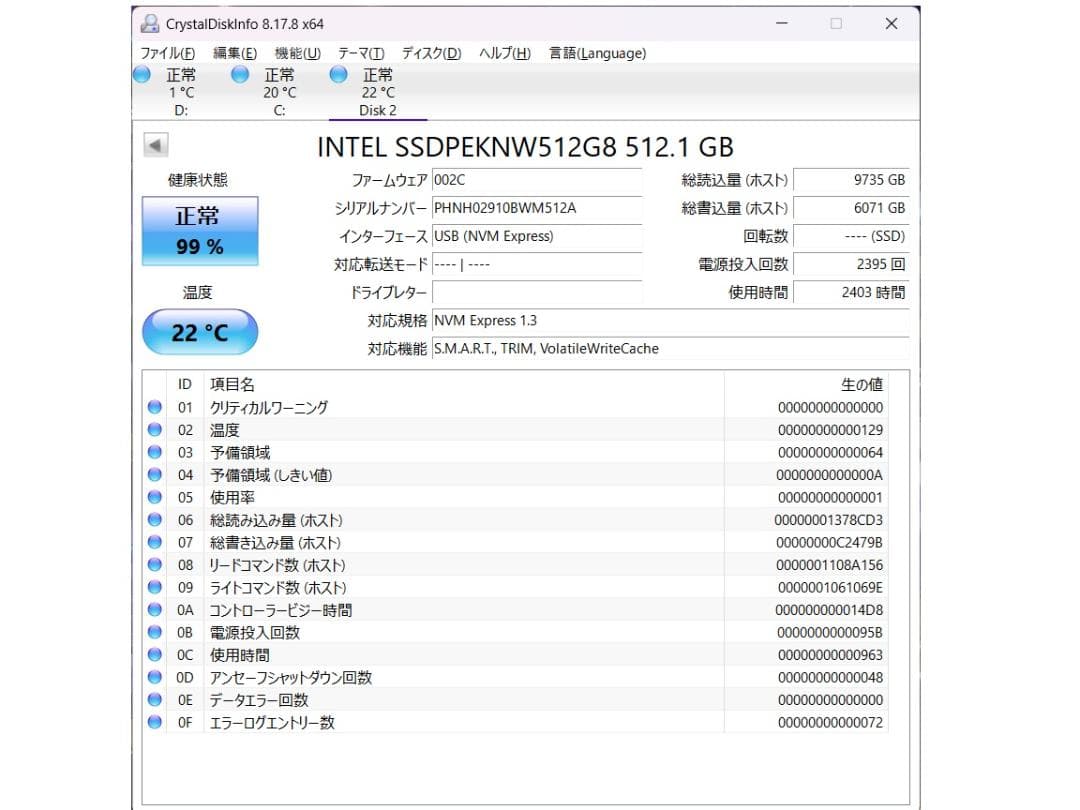Click the LED icon beside エラーログエントリー数 row

point(154,722)
